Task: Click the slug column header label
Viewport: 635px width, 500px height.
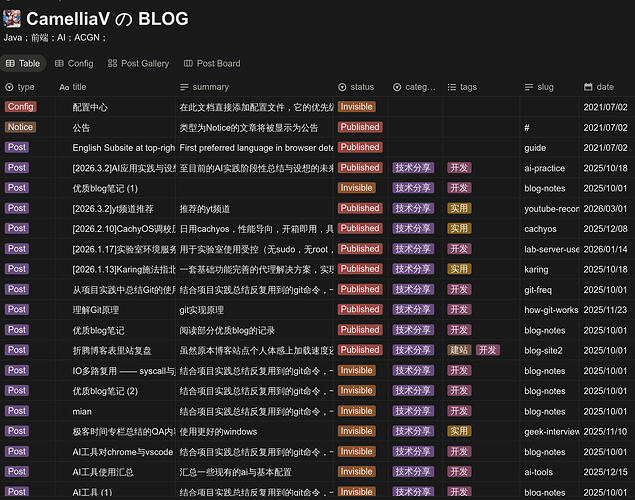Action: 545,87
